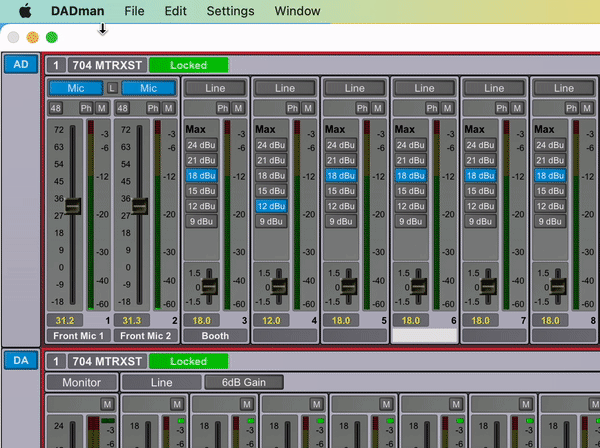Invert phase (Ph) on channel 3
The height and width of the screenshot is (448, 600).
[x=223, y=108]
